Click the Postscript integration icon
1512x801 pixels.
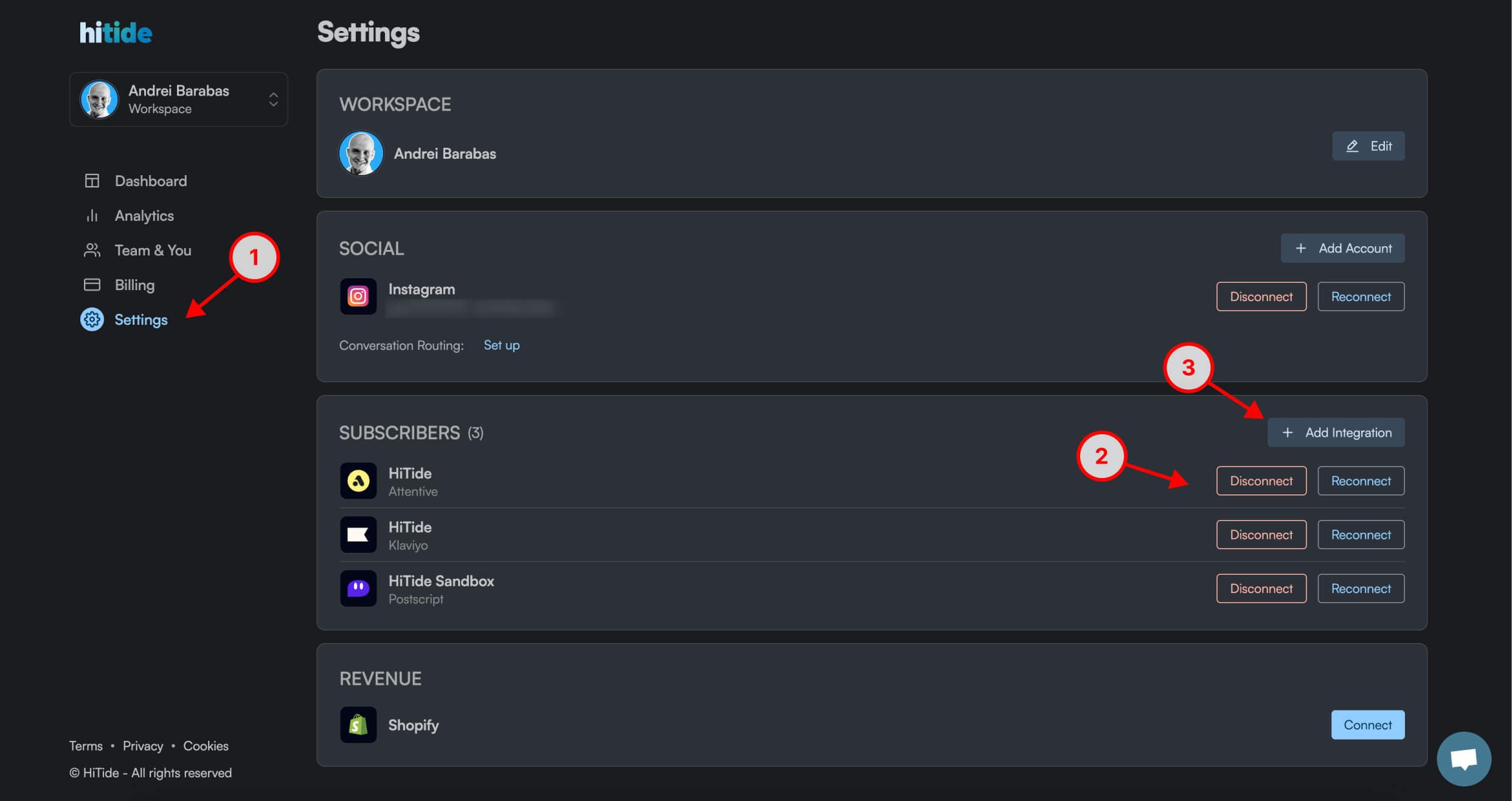[x=358, y=589]
